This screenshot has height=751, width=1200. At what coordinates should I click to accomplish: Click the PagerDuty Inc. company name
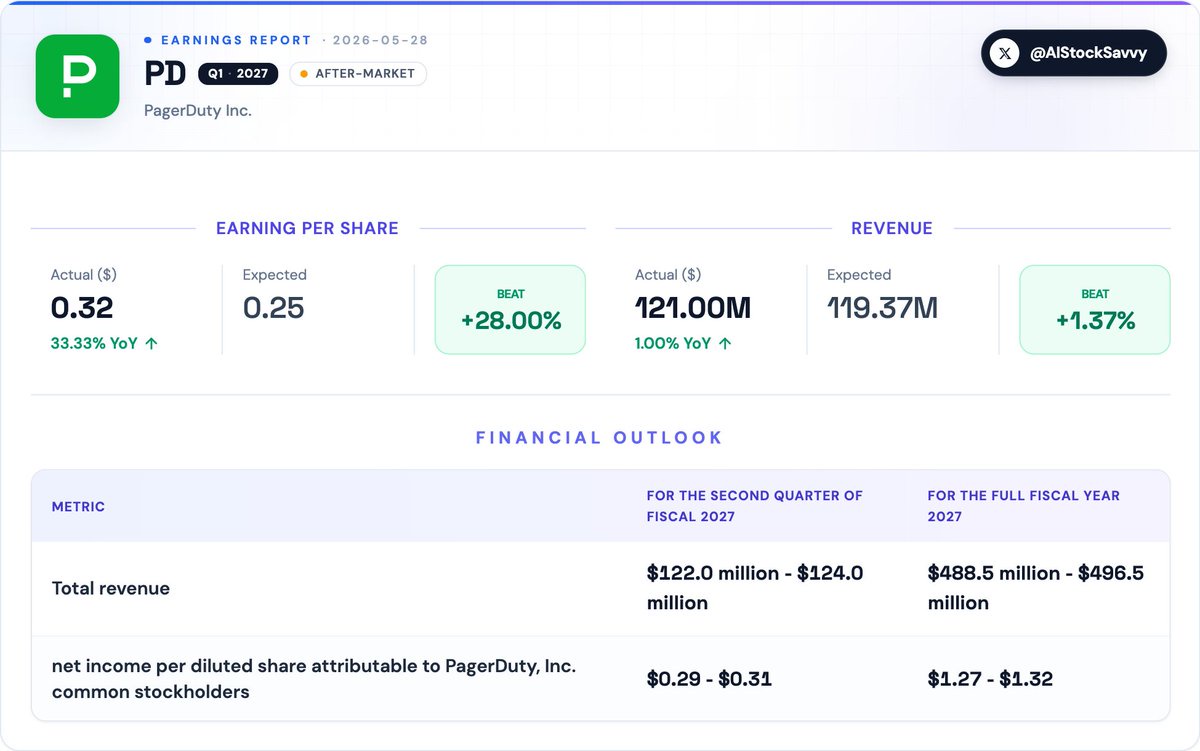pyautogui.click(x=198, y=110)
